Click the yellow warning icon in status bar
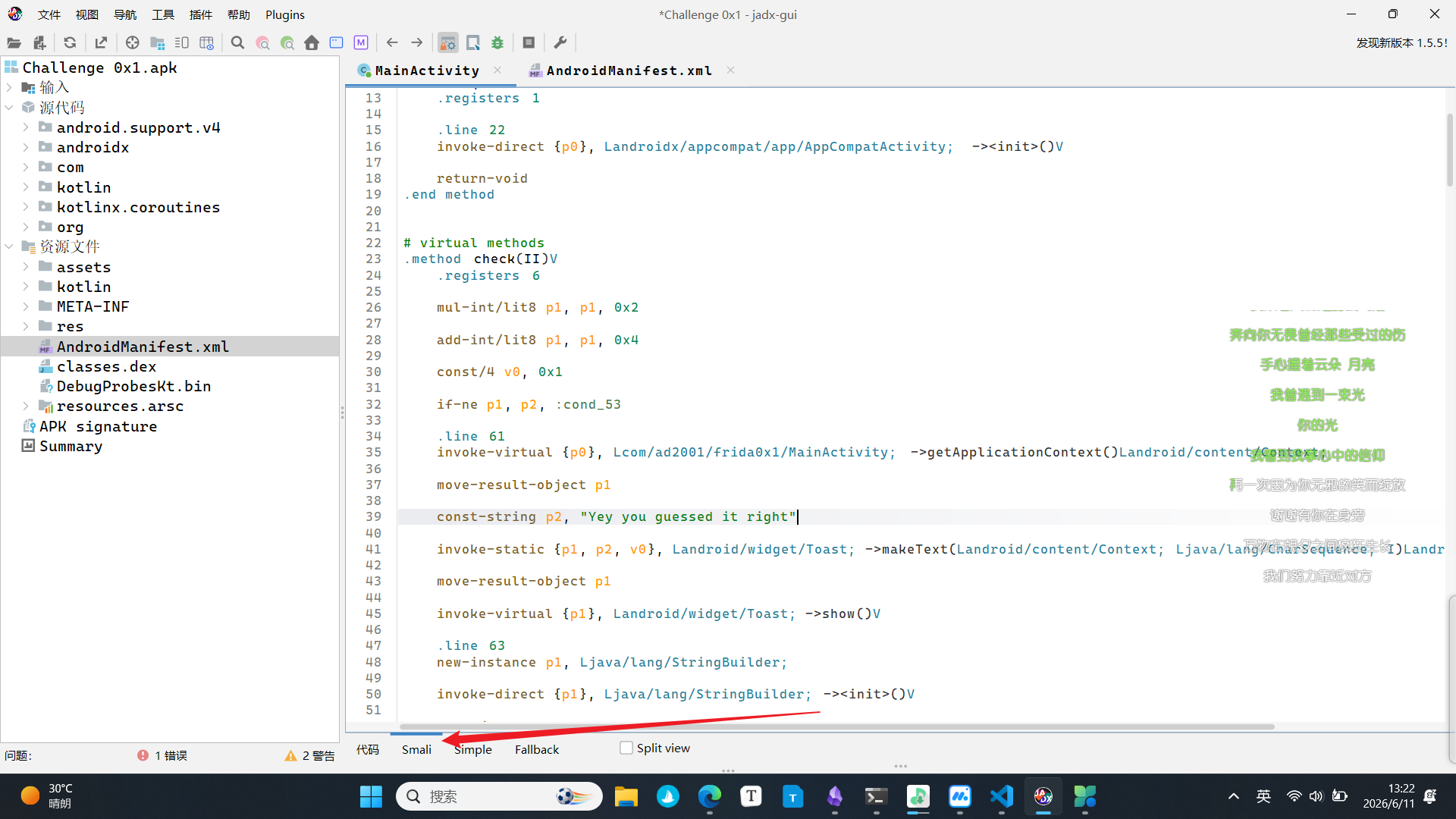Viewport: 1456px width, 819px height. tap(290, 755)
